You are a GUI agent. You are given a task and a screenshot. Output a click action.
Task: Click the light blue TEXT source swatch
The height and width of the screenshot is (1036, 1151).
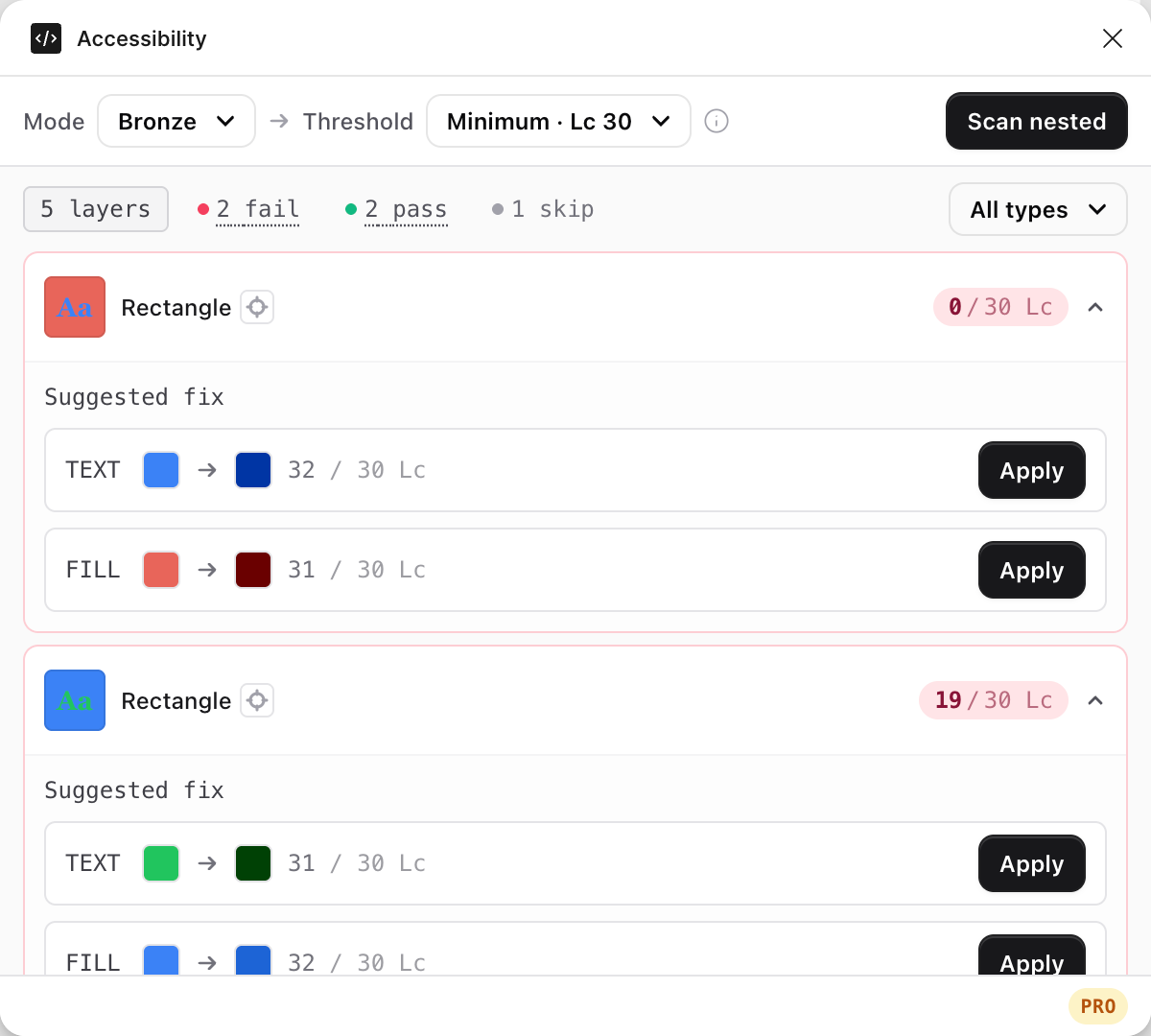click(161, 470)
